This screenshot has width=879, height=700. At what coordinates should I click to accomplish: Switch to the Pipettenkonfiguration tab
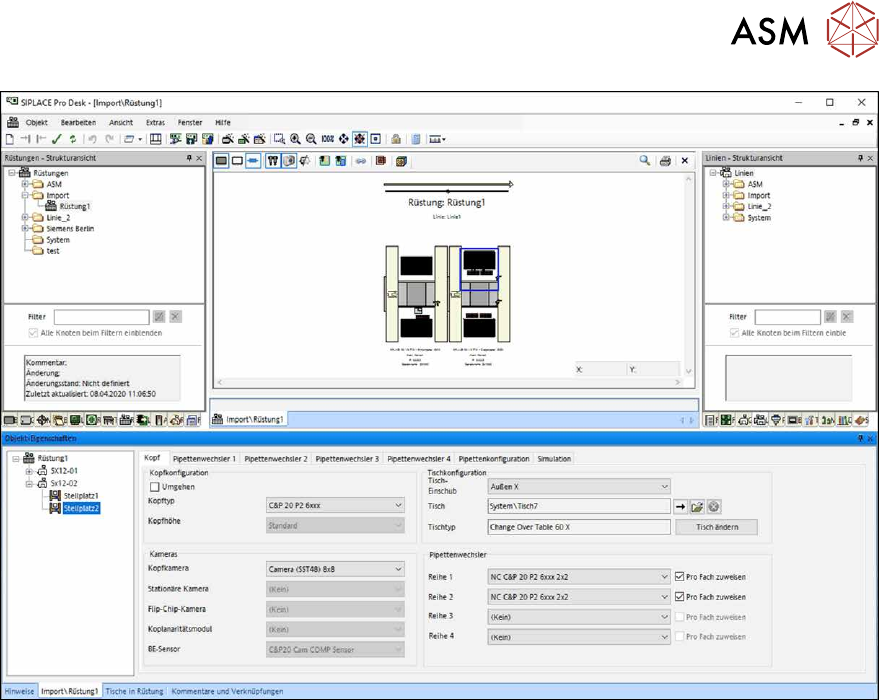pos(494,459)
